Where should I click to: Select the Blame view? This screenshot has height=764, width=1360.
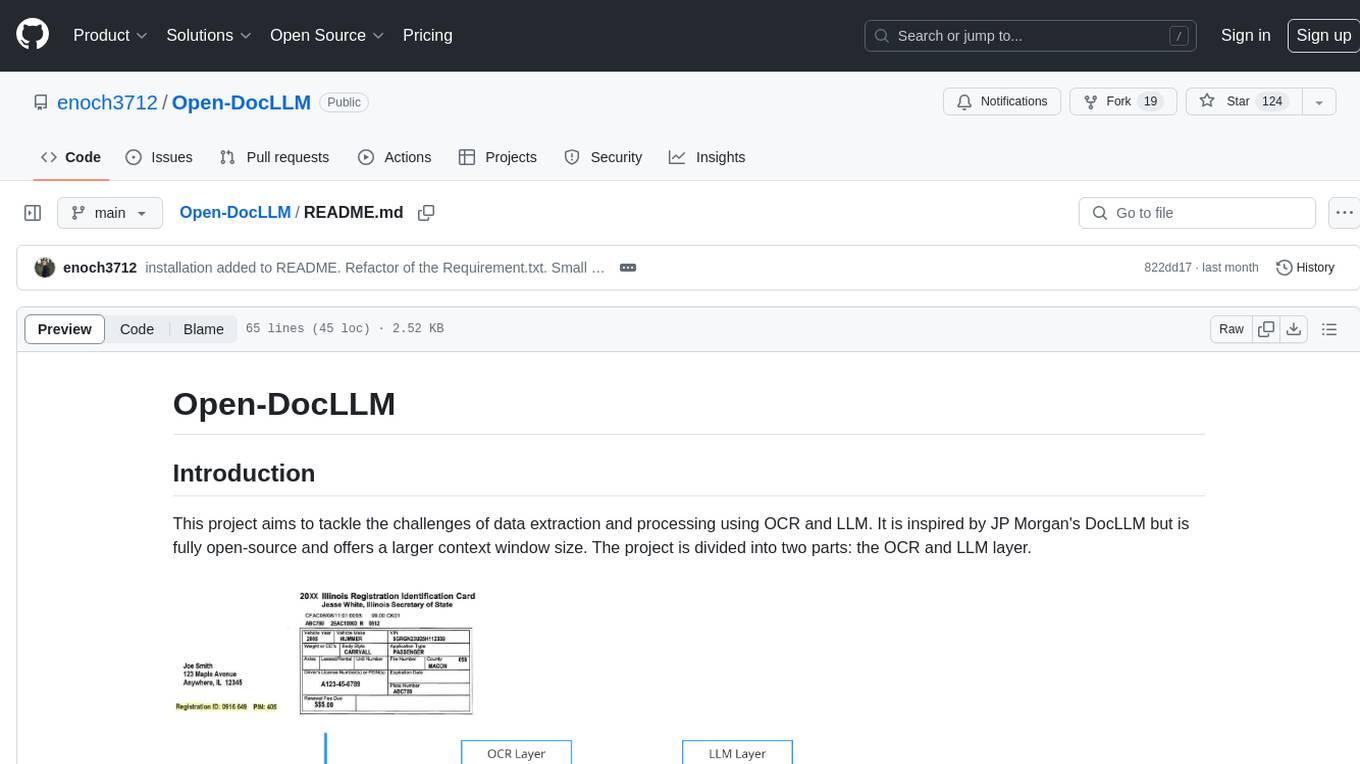(203, 329)
